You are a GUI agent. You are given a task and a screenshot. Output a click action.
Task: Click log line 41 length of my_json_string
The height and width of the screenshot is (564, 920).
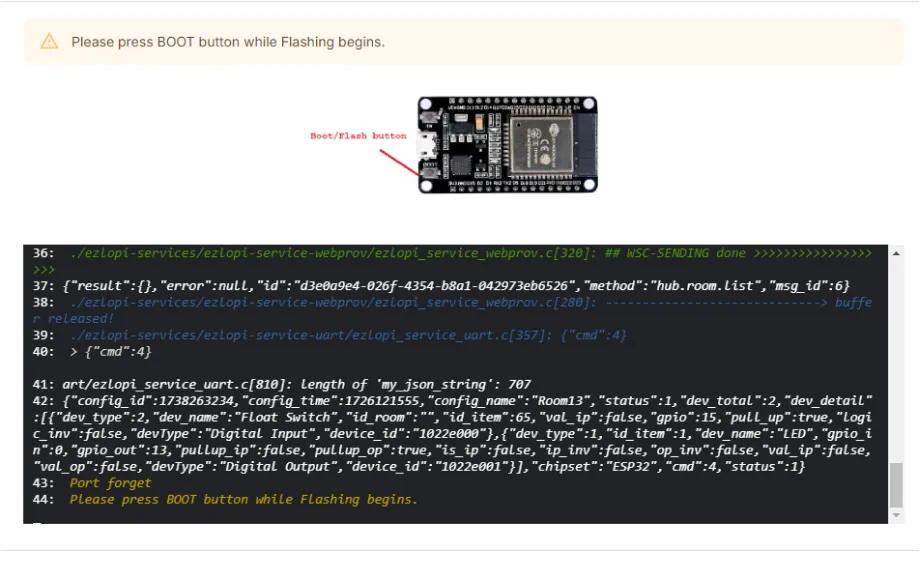282,384
